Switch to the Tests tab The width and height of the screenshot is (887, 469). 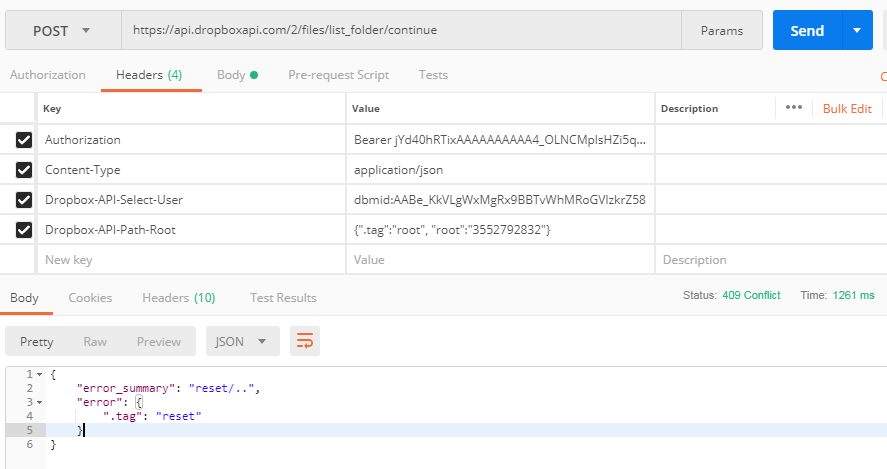click(433, 75)
